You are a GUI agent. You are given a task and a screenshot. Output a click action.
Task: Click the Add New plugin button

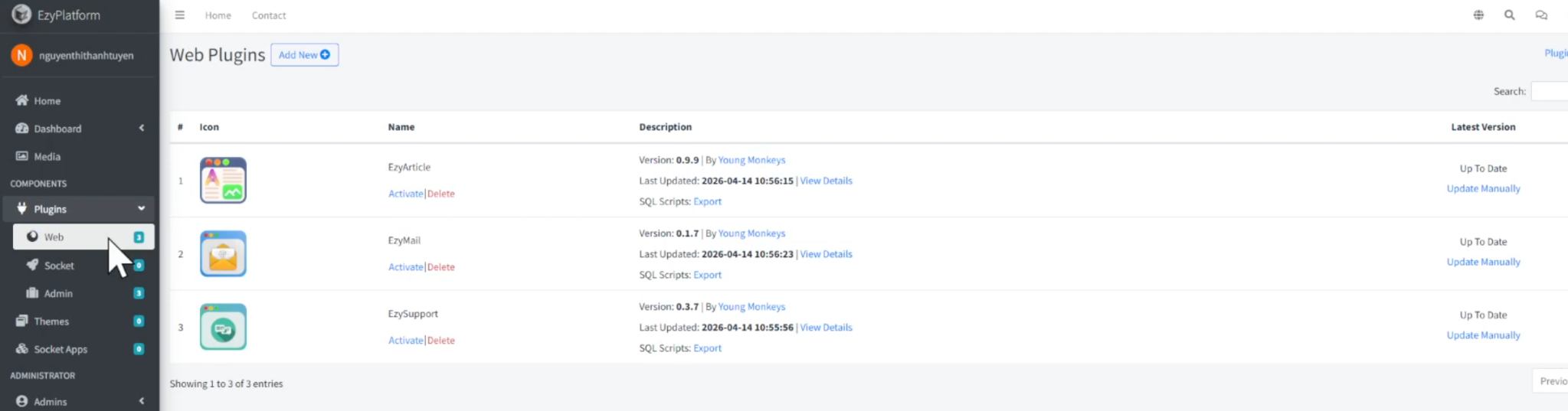304,55
